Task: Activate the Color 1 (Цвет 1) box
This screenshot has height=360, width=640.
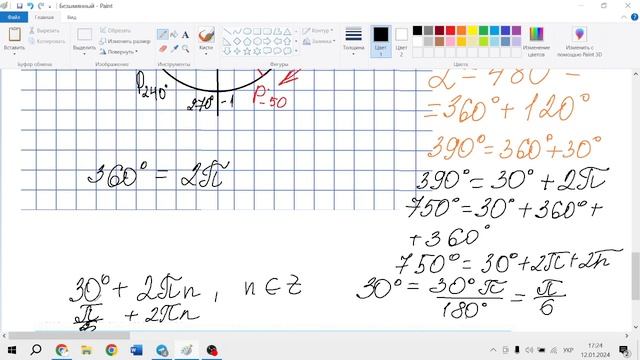Action: (381, 41)
